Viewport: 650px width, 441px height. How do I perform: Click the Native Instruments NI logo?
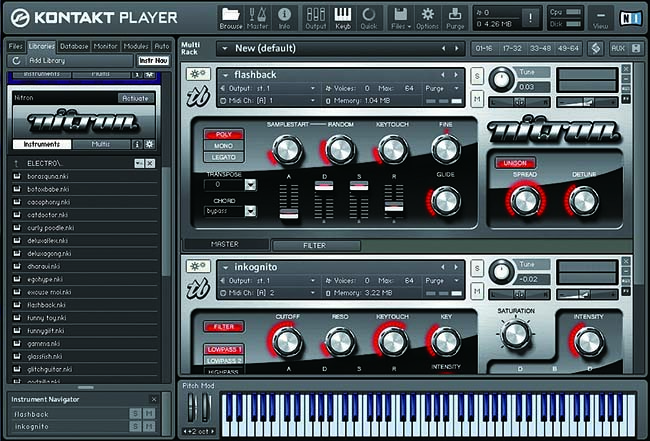click(x=630, y=18)
